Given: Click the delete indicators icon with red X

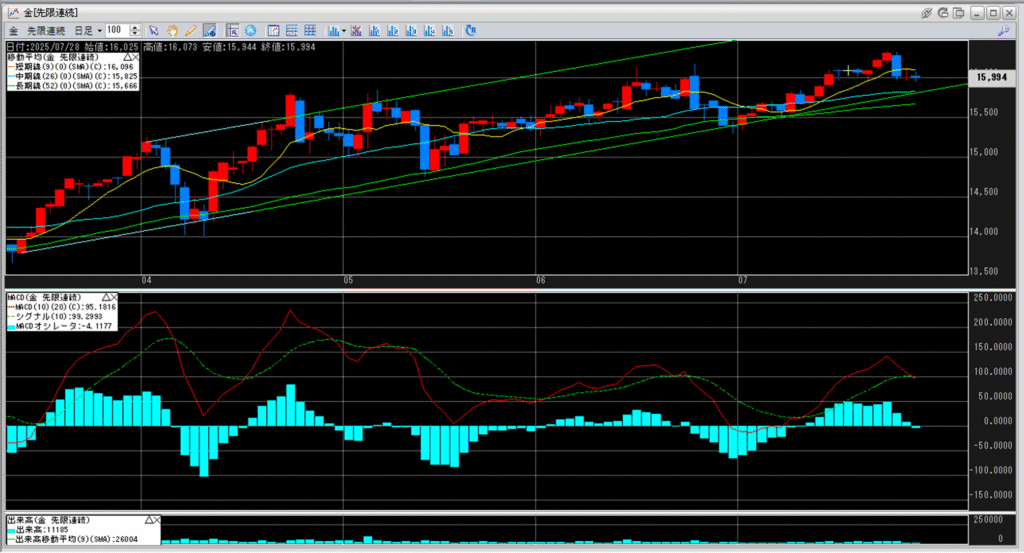Looking at the screenshot, I should 356,31.
